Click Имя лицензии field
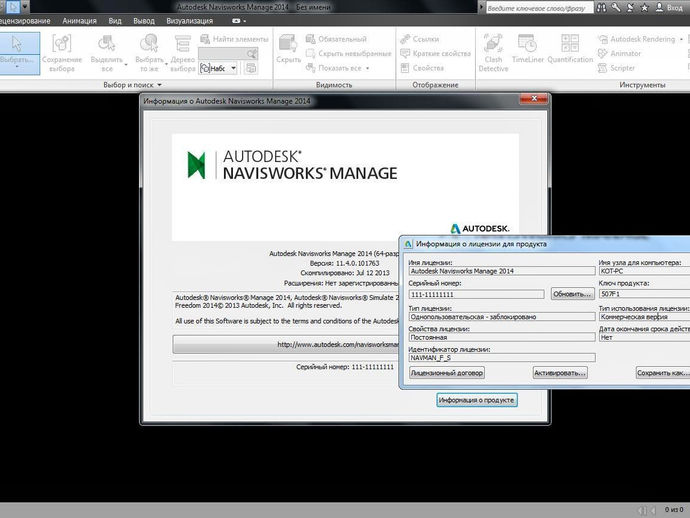This screenshot has width=690, height=518. 502,271
